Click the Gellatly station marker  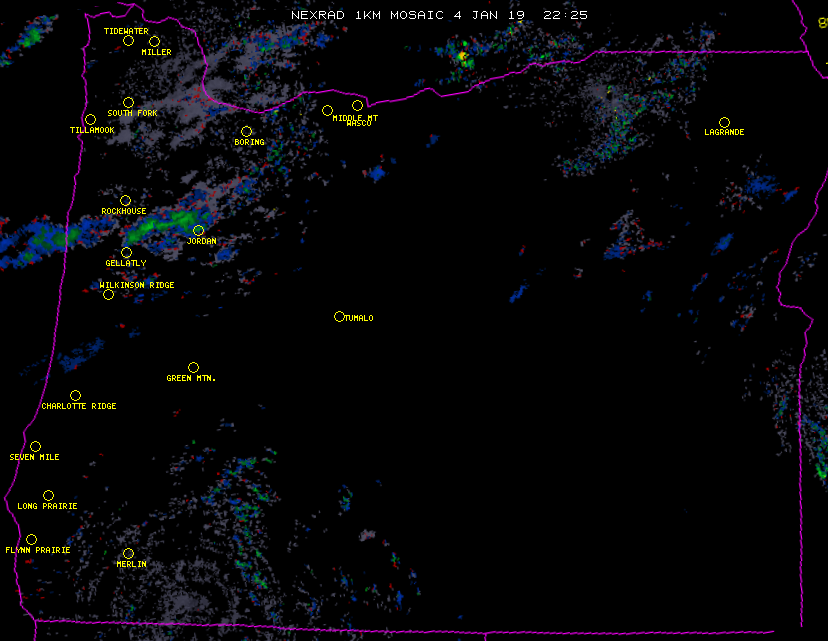(x=126, y=253)
